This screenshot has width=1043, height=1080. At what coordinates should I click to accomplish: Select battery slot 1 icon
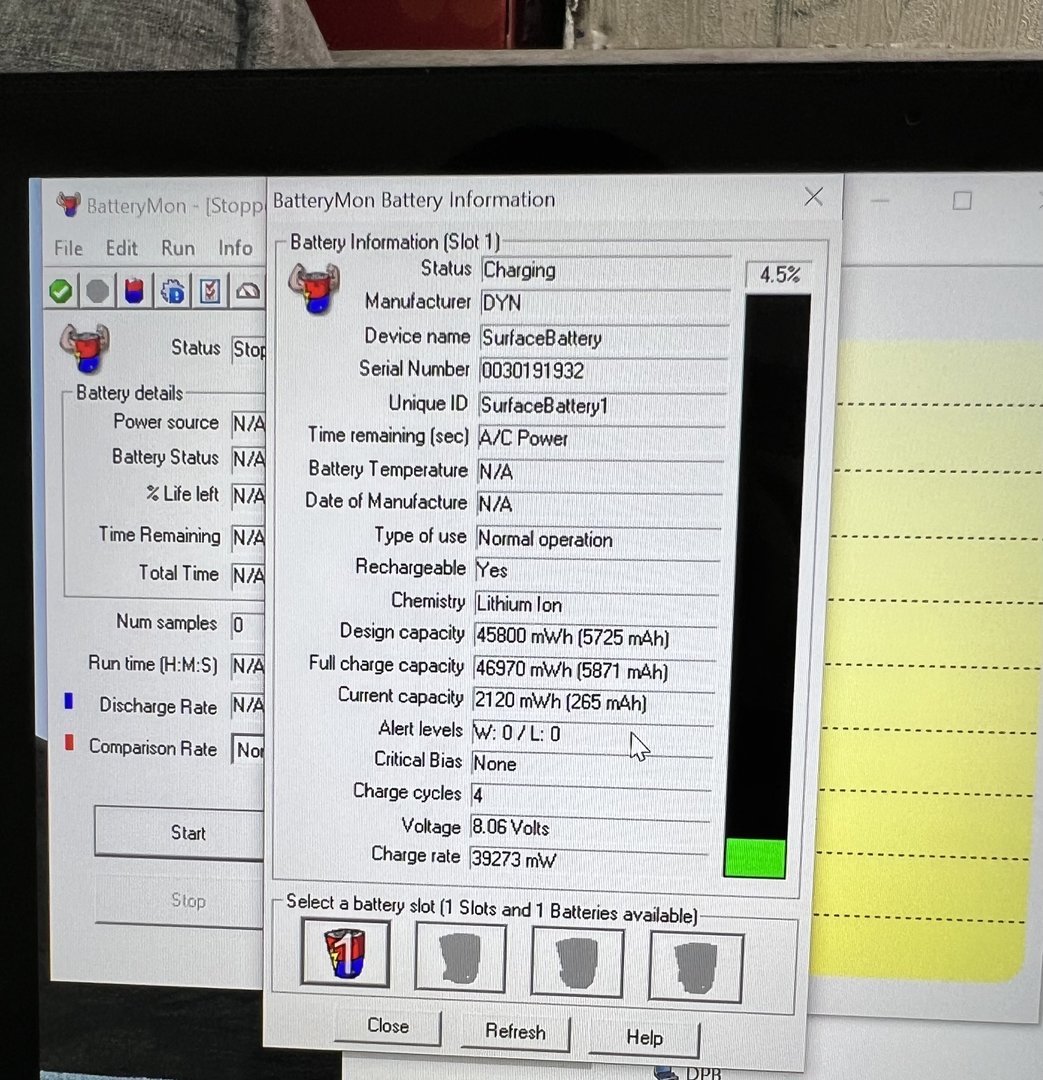(x=346, y=954)
